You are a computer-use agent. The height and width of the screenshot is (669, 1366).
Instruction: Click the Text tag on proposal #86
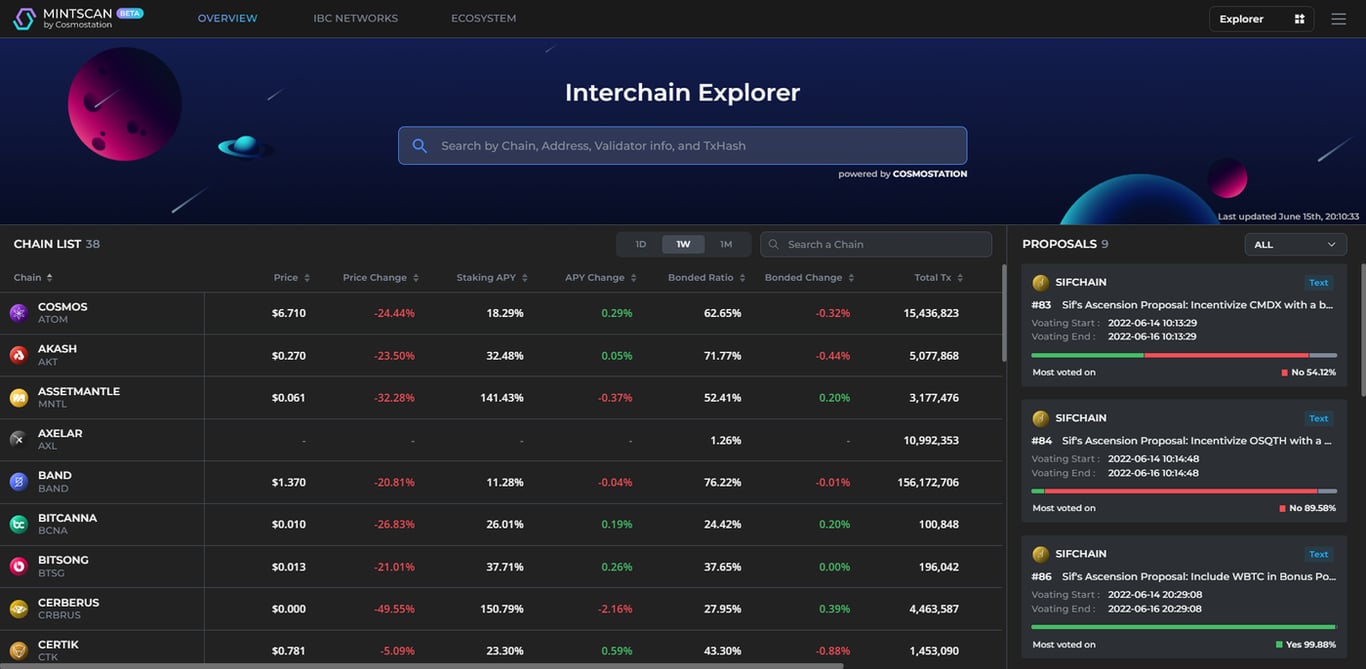coord(1319,555)
